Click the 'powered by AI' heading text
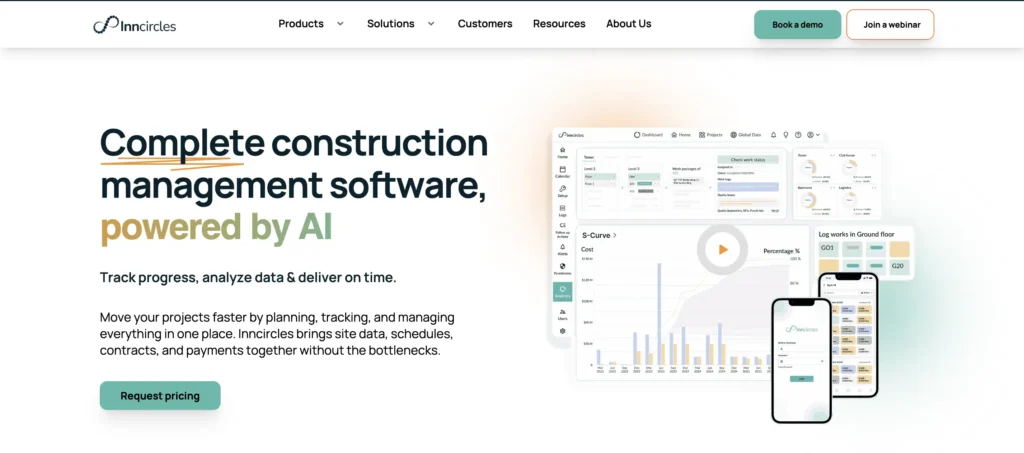Viewport: 1024px width, 453px height. [216, 226]
